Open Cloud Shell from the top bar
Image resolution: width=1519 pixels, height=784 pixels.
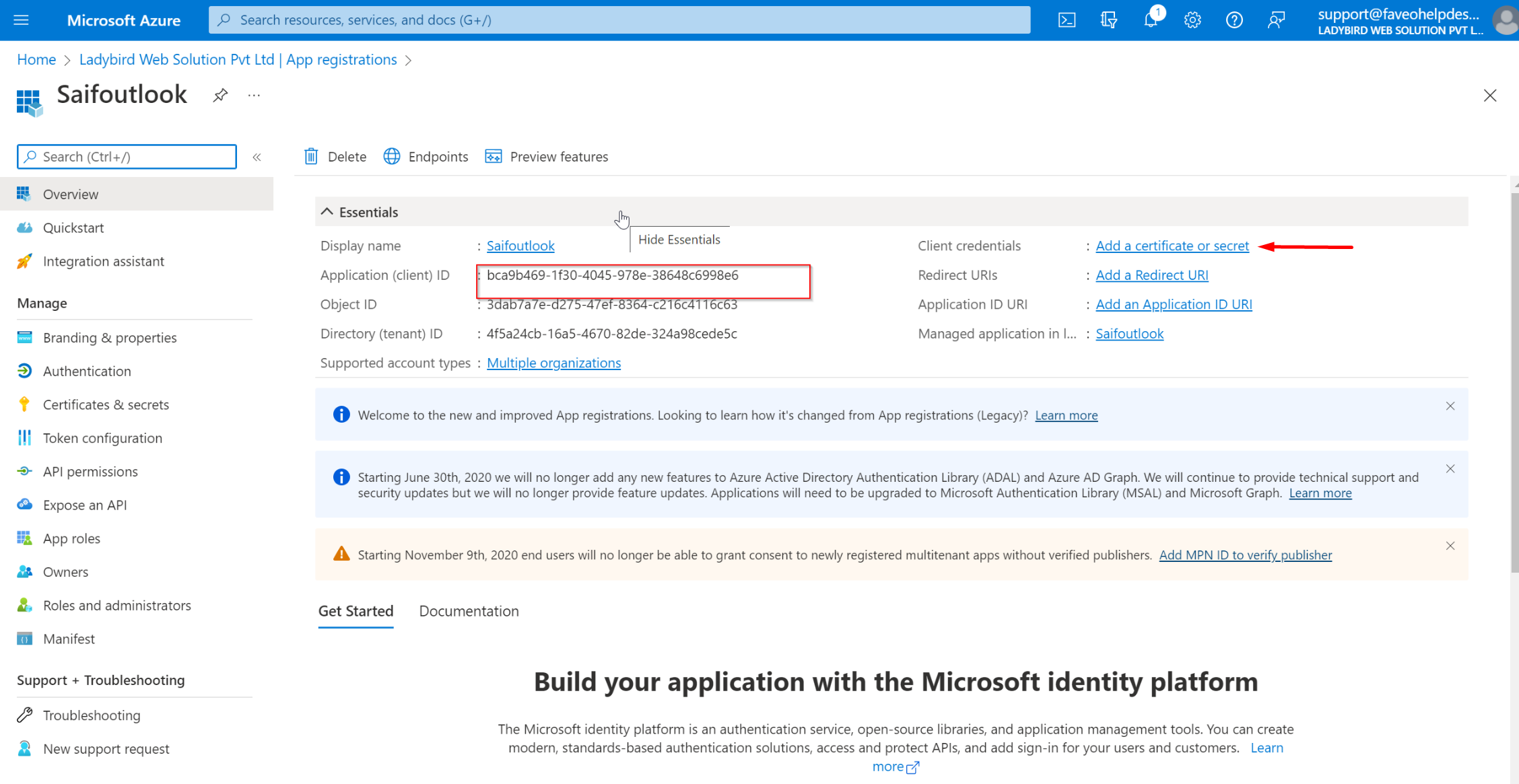coord(1067,20)
